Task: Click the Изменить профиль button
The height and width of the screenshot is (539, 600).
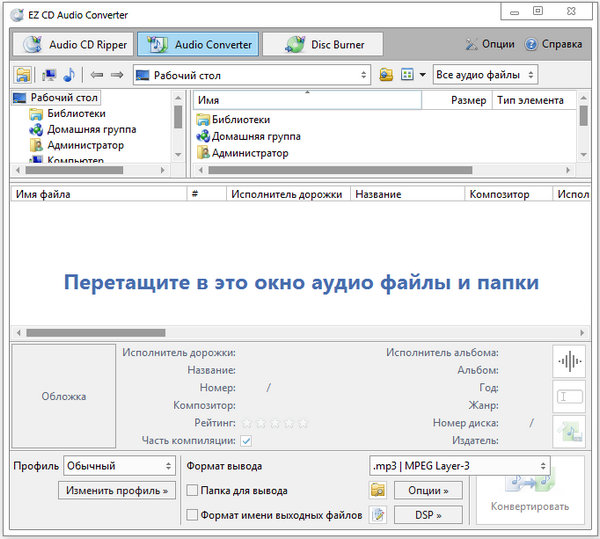Action: point(118,491)
